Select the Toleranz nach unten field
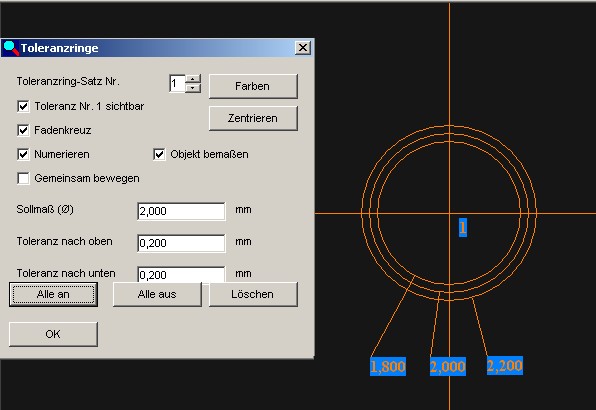The height and width of the screenshot is (410, 596). 181,274
